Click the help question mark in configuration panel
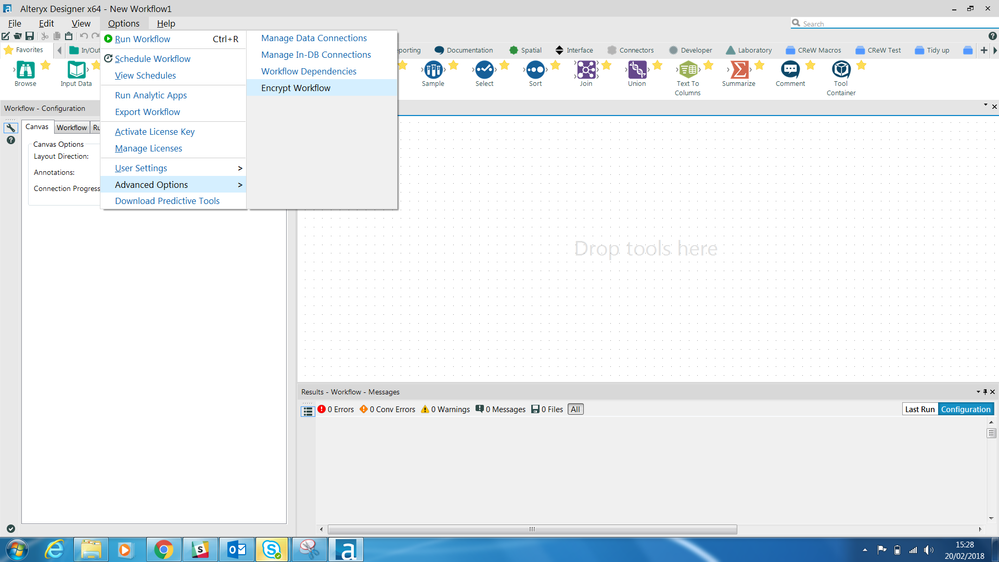The width and height of the screenshot is (999, 562). [11, 140]
